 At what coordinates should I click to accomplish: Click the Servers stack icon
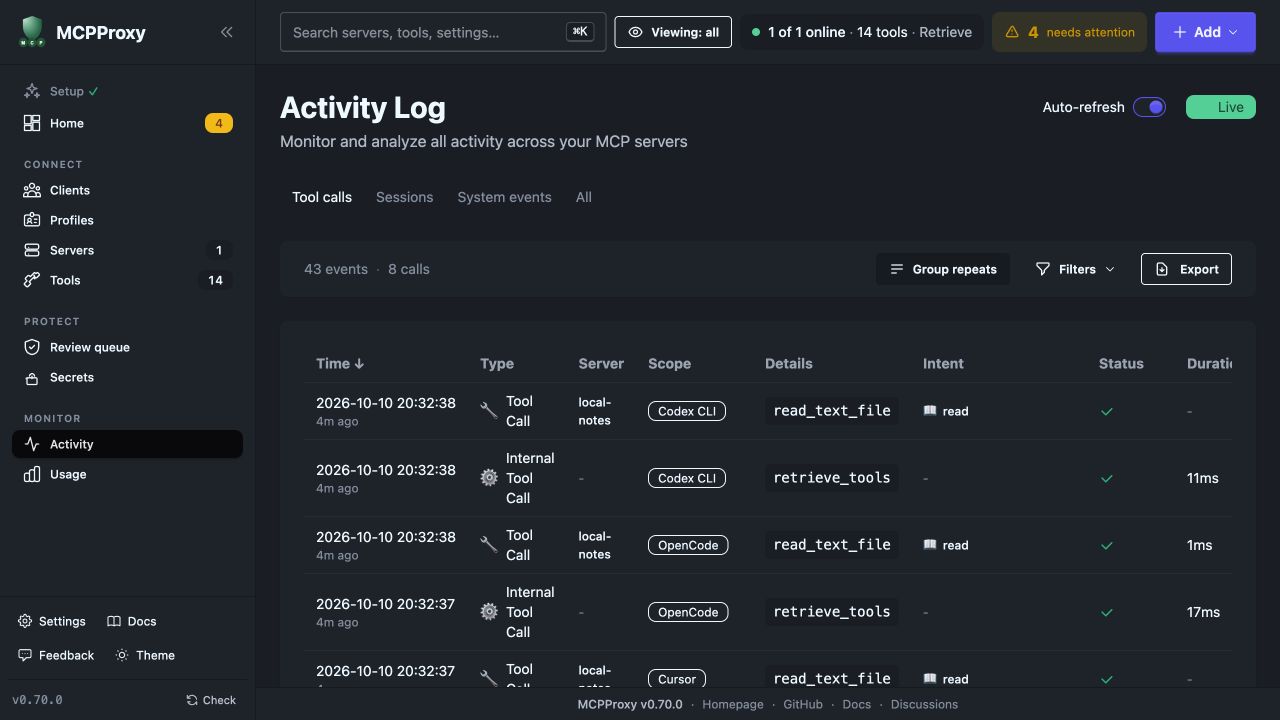pyautogui.click(x=32, y=250)
